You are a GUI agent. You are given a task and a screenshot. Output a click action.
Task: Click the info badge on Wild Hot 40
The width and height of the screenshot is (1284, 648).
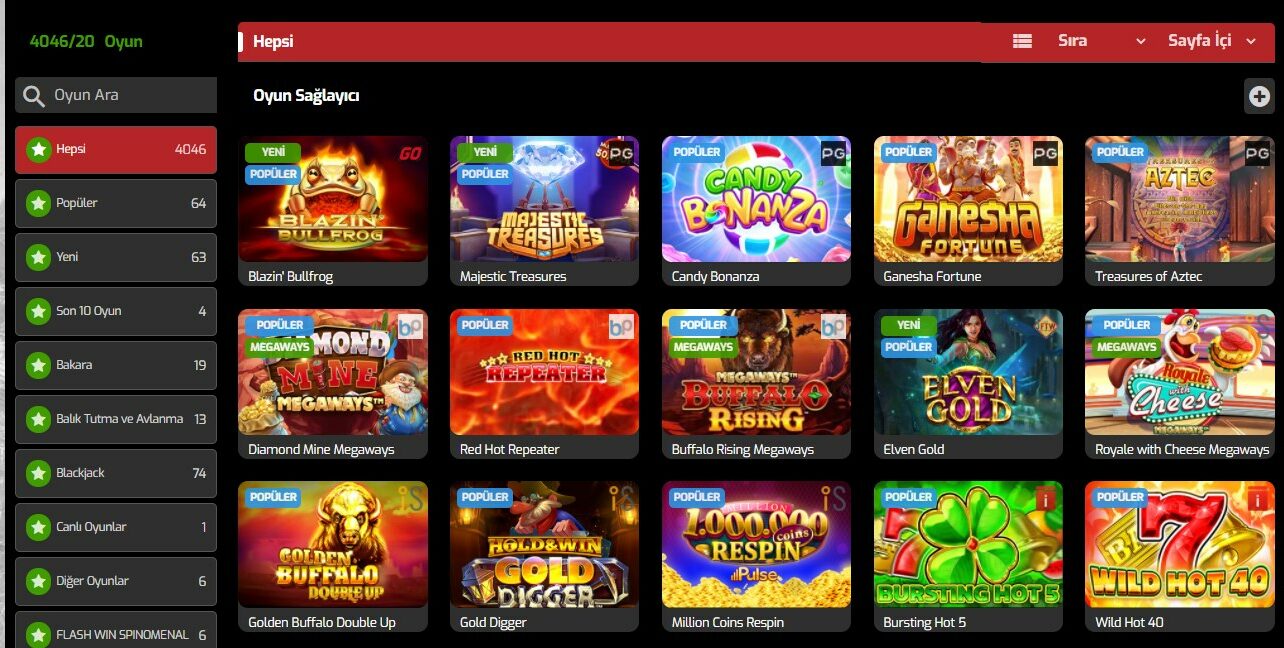click(1258, 498)
